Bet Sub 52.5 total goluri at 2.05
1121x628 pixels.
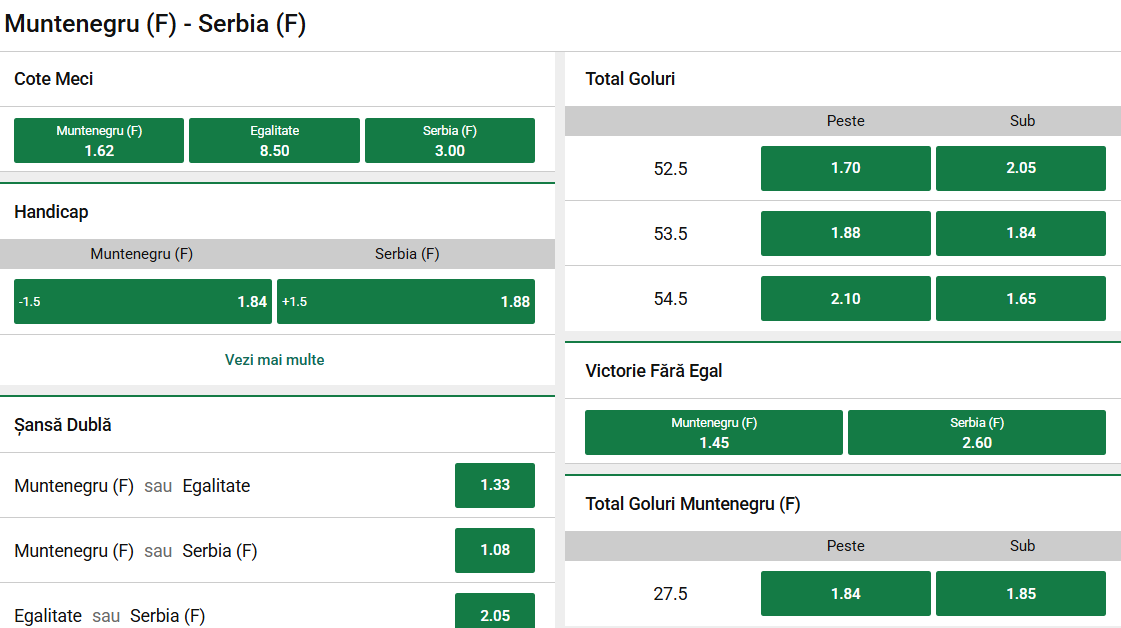(1020, 168)
